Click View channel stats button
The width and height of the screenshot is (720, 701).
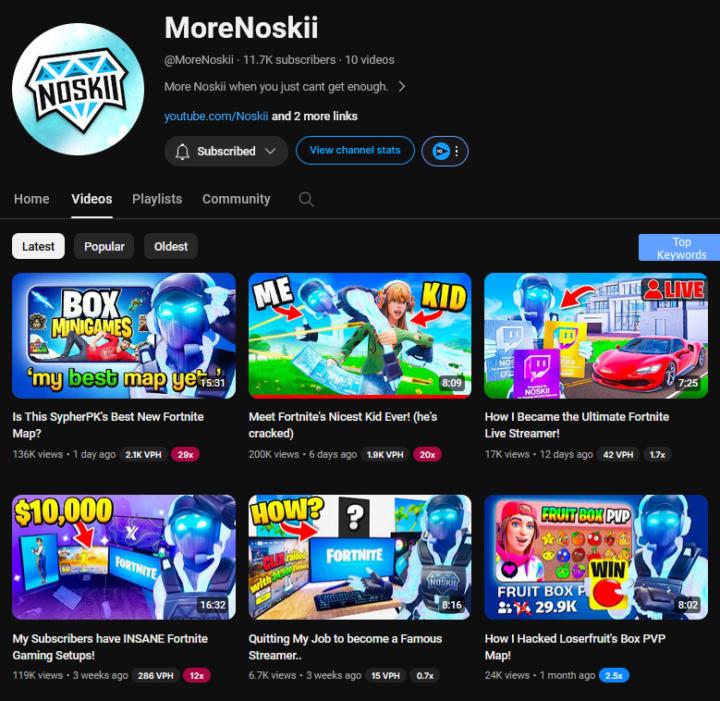coord(355,150)
